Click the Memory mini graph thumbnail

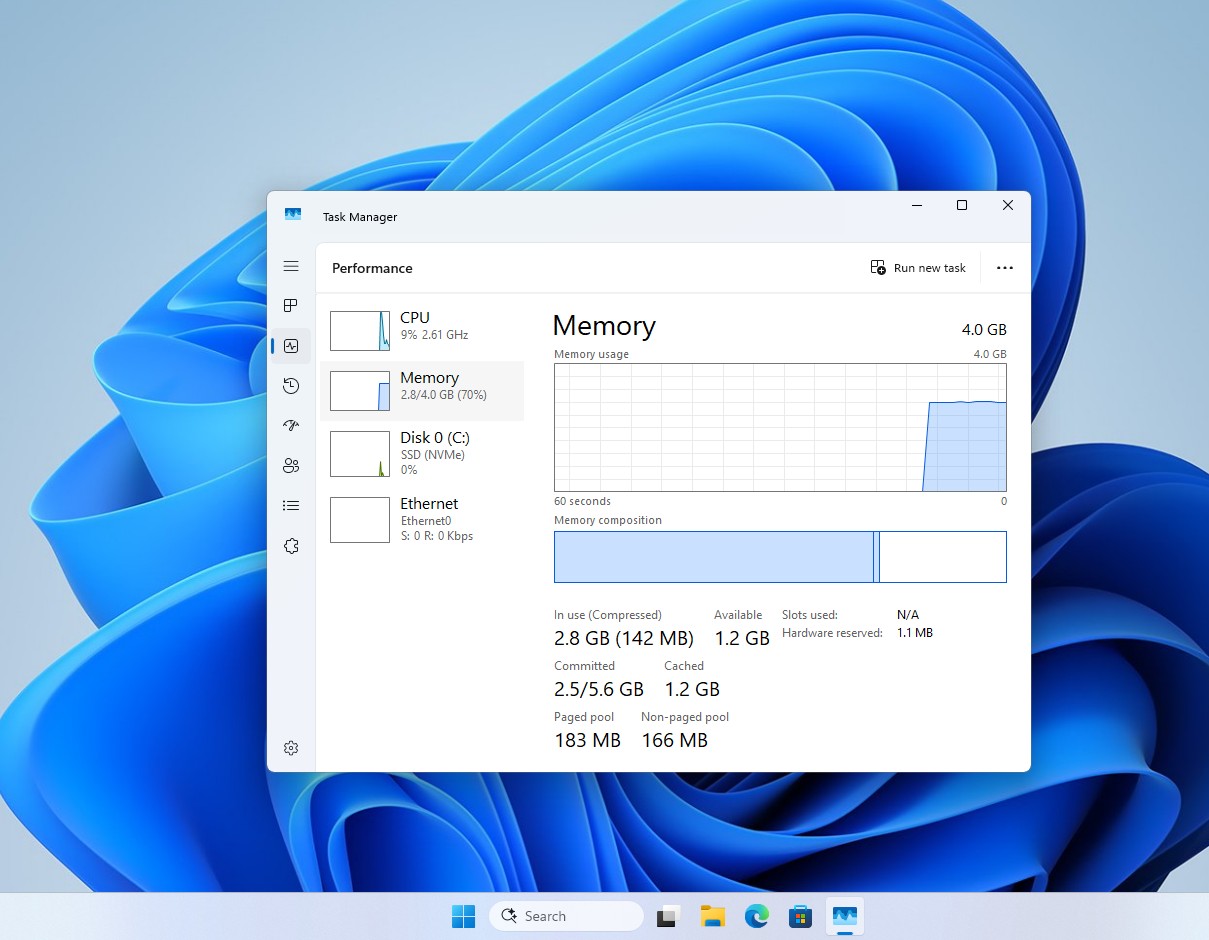coord(360,391)
